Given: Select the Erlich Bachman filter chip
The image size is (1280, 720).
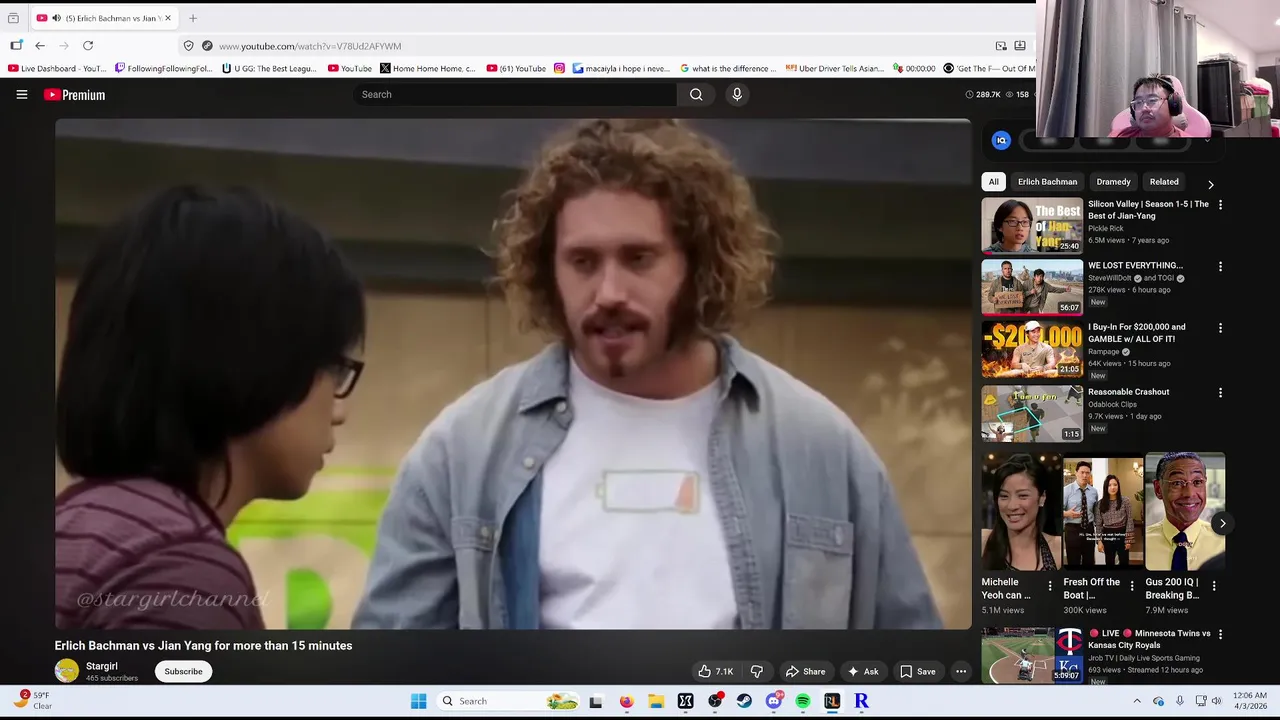Looking at the screenshot, I should coord(1047,182).
